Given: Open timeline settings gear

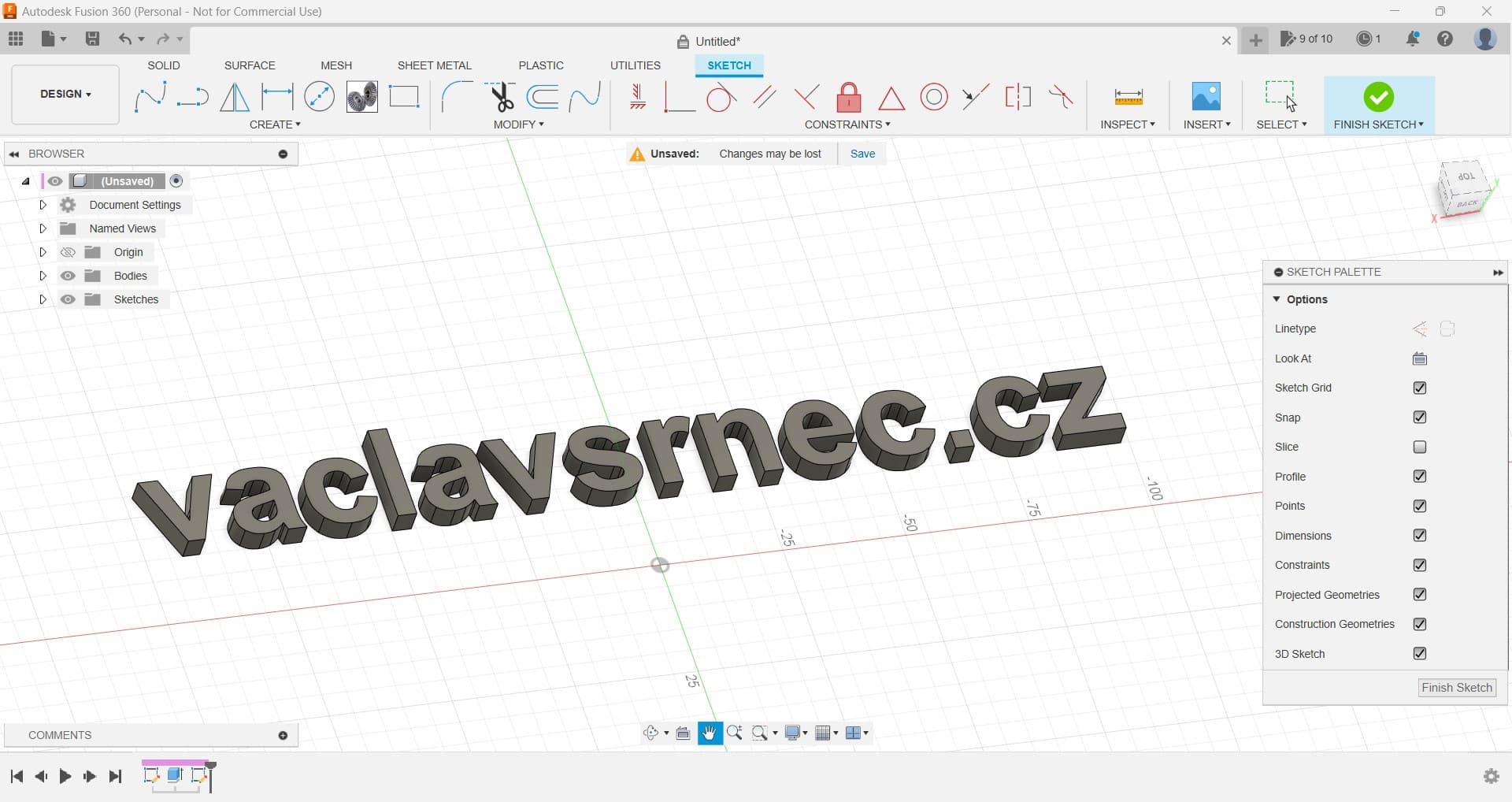Looking at the screenshot, I should [x=1491, y=776].
